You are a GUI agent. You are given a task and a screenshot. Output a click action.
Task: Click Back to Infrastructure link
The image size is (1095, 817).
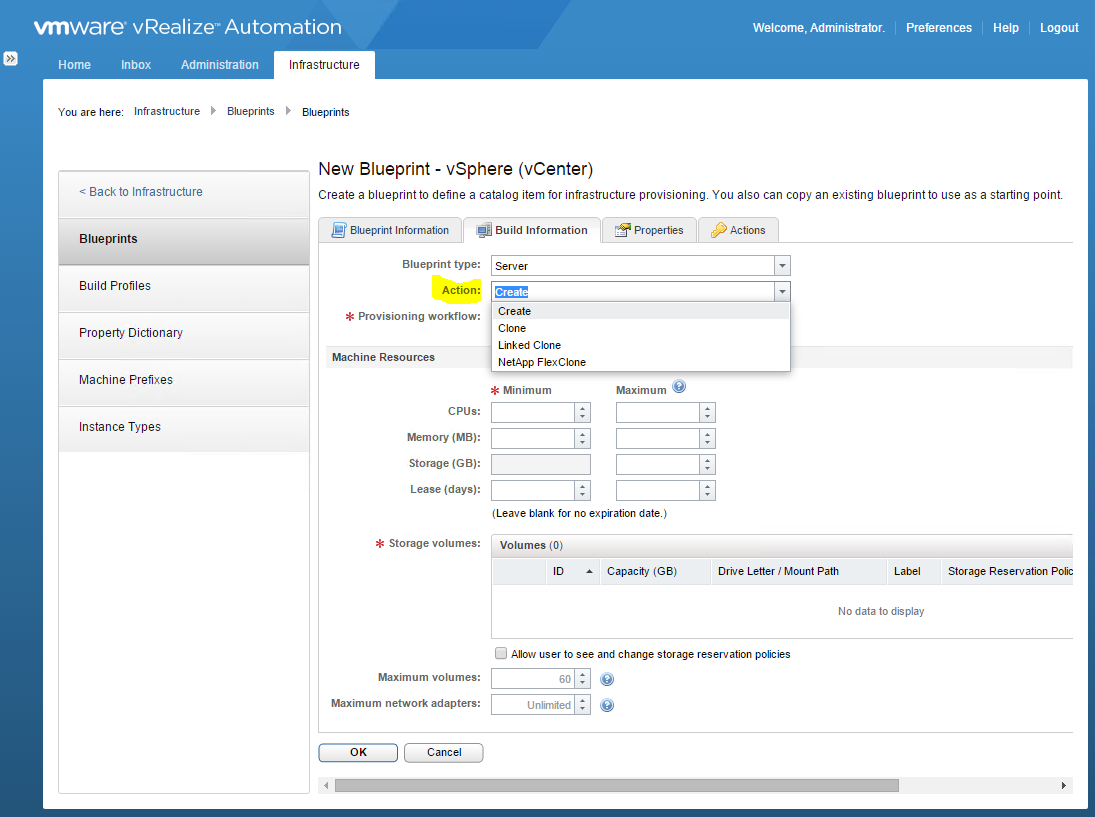click(141, 191)
